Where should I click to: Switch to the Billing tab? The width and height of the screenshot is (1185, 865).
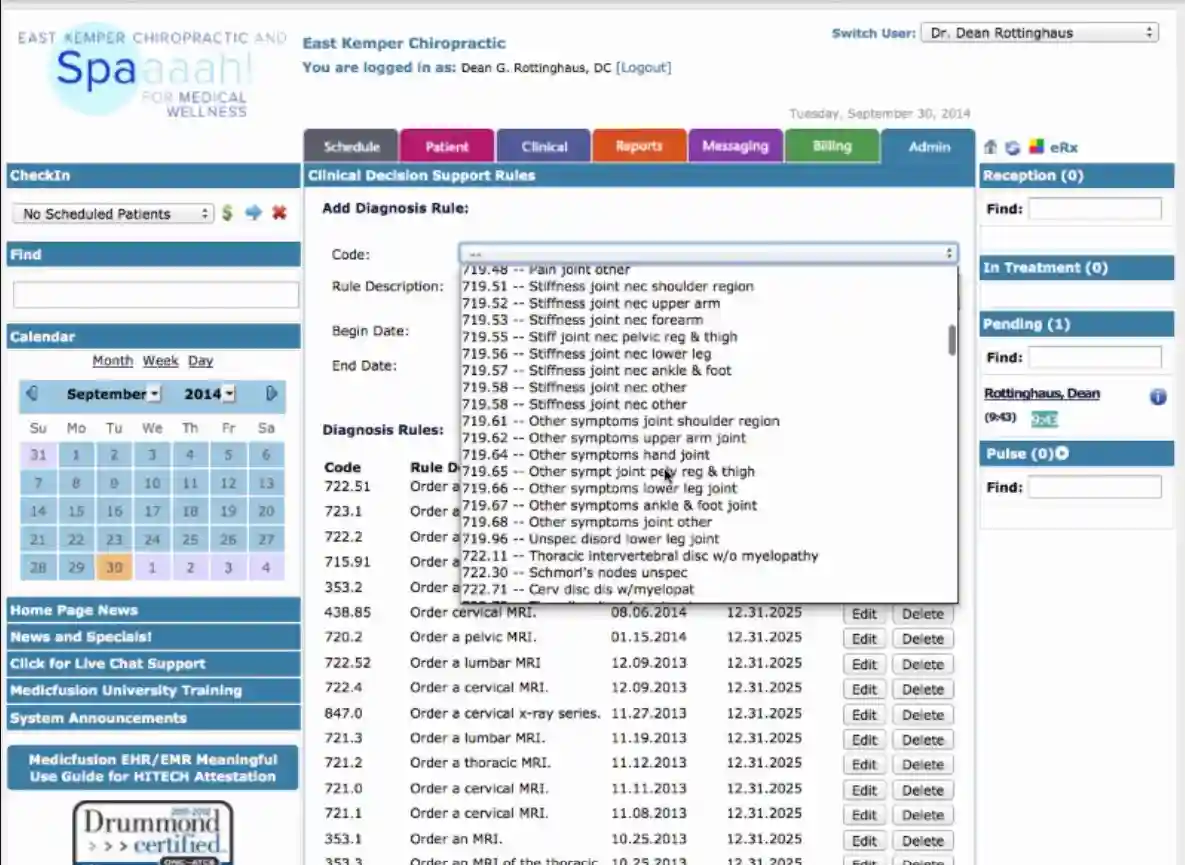832,145
